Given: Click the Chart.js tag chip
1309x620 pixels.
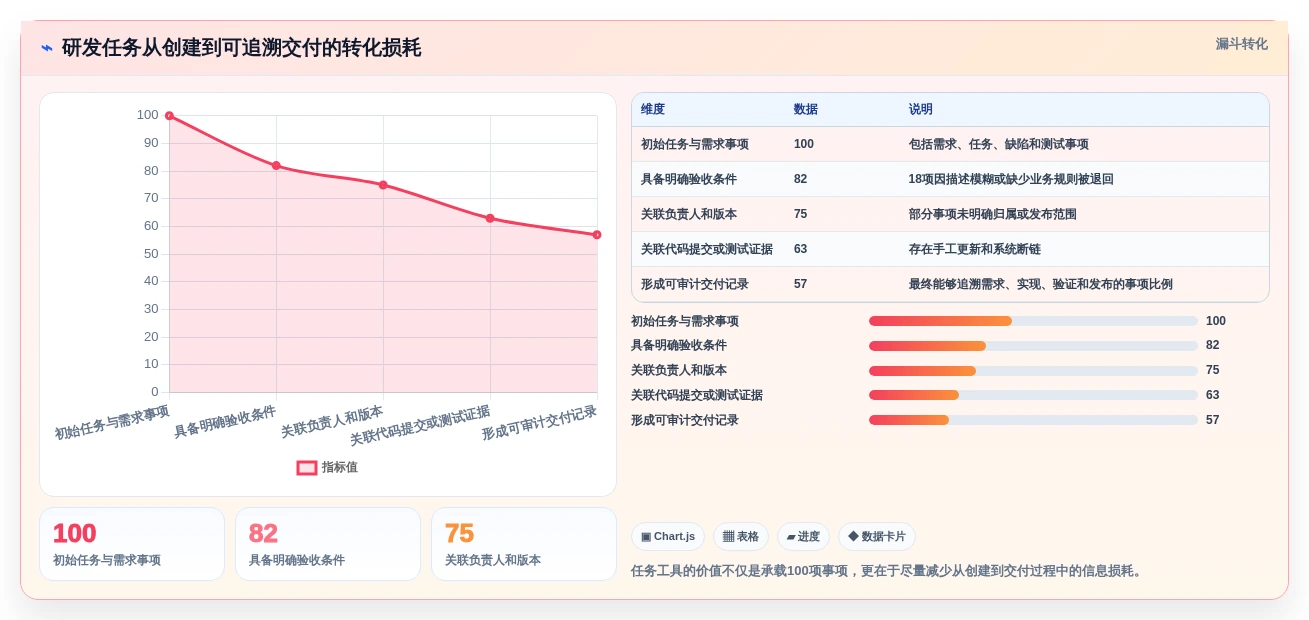Looking at the screenshot, I should click(x=668, y=537).
